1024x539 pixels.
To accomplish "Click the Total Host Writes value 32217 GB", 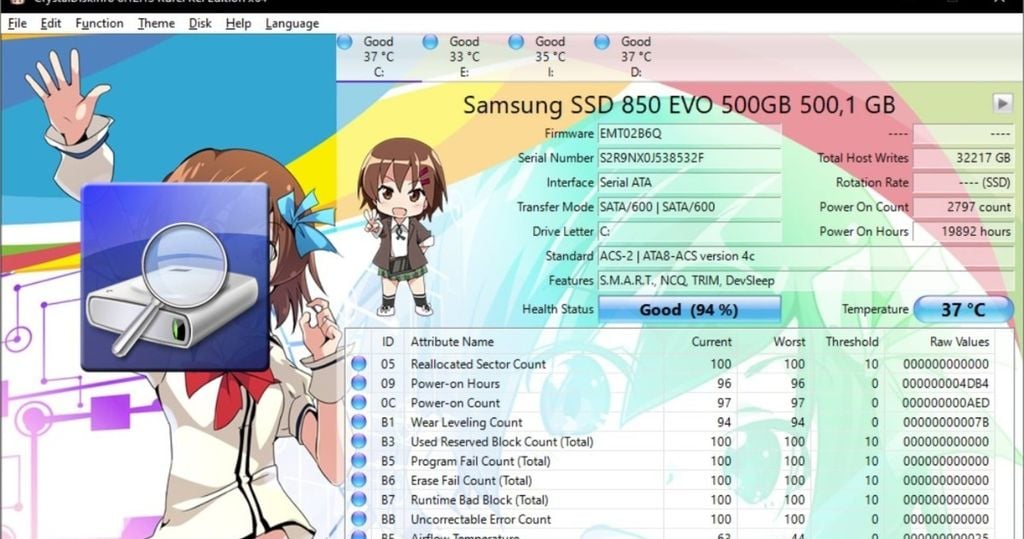I will 963,158.
